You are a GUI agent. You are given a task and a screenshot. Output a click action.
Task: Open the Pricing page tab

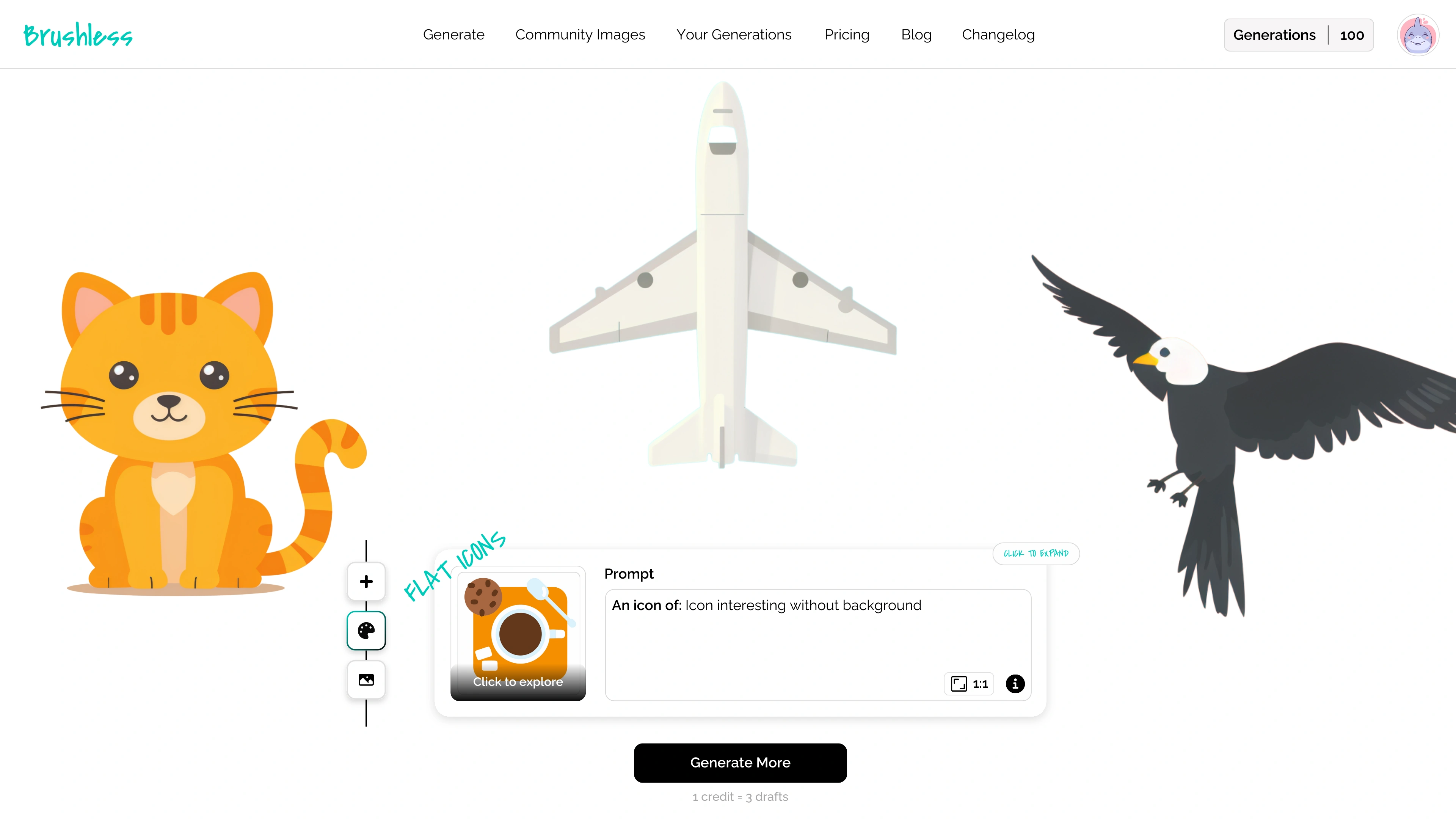[847, 35]
